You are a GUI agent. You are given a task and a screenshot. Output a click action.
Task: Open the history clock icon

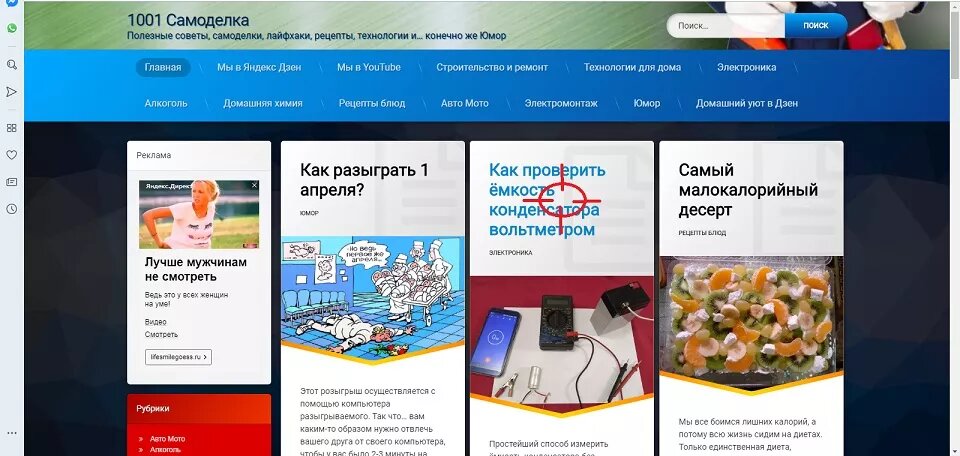pos(12,209)
